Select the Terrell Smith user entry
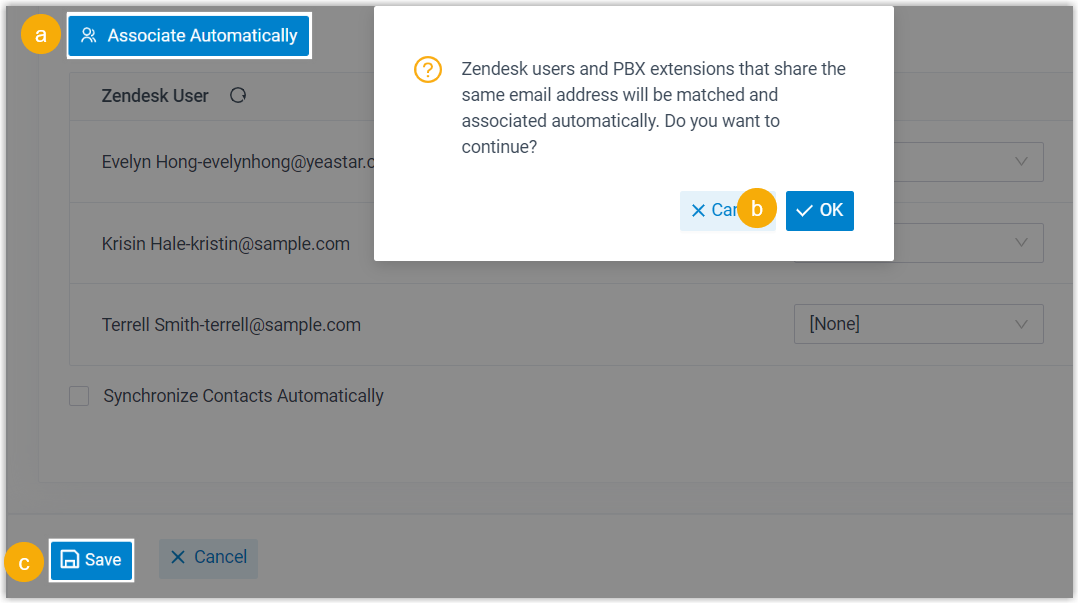Image resolution: width=1079 pixels, height=604 pixels. click(x=231, y=325)
